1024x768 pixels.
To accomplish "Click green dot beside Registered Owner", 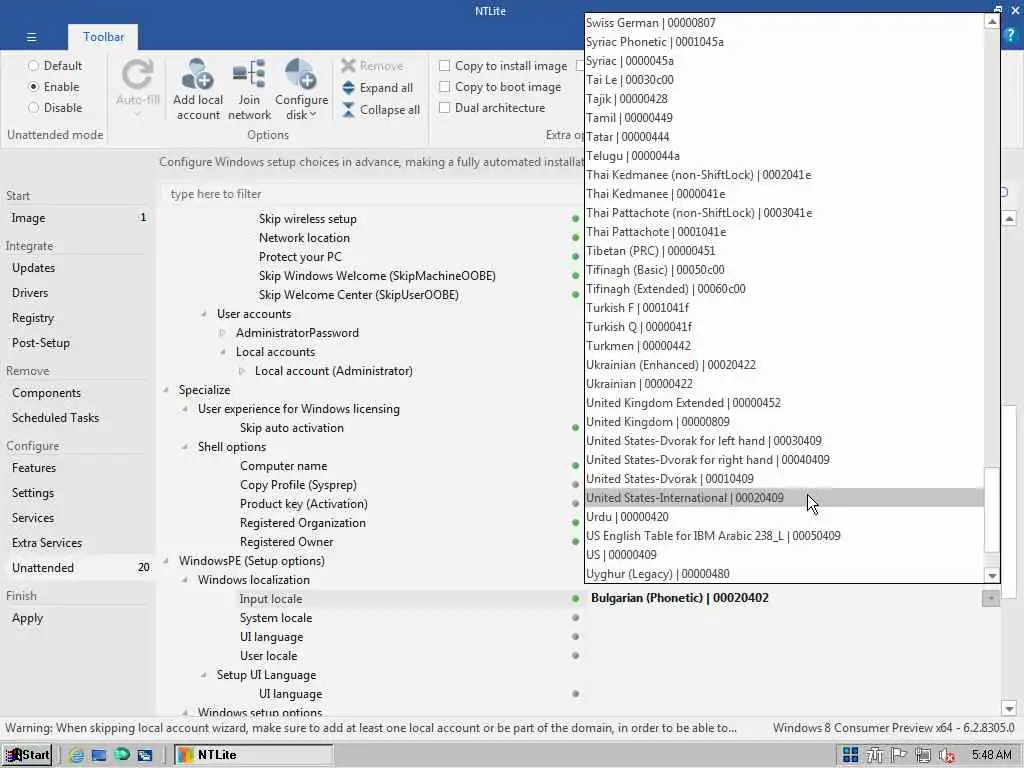I will [575, 542].
